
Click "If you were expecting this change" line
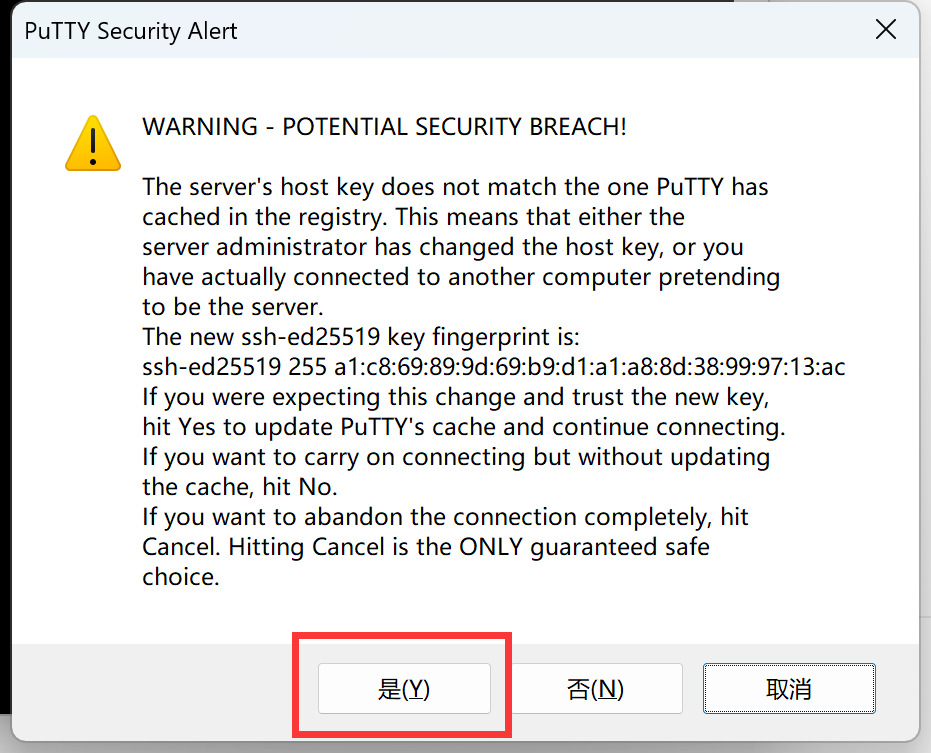pyautogui.click(x=455, y=397)
